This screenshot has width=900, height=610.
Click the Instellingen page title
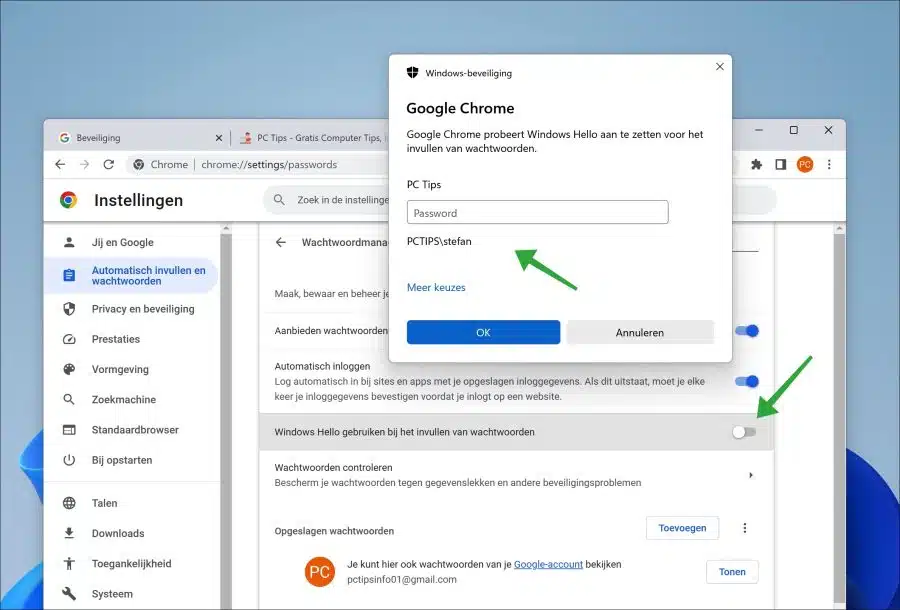coord(138,200)
